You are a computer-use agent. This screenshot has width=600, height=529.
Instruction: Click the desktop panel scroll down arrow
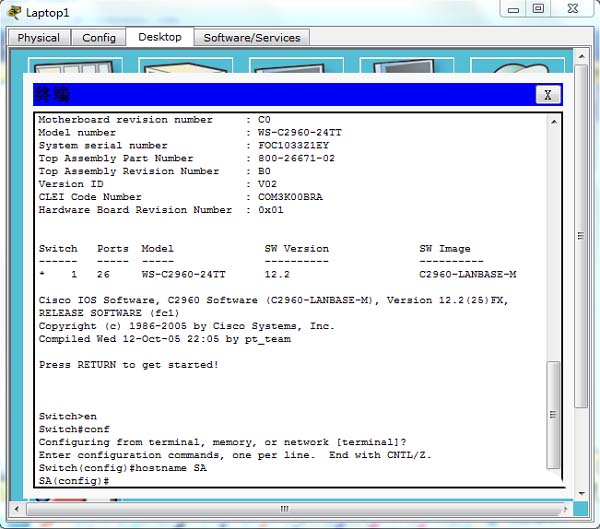pyautogui.click(x=582, y=494)
